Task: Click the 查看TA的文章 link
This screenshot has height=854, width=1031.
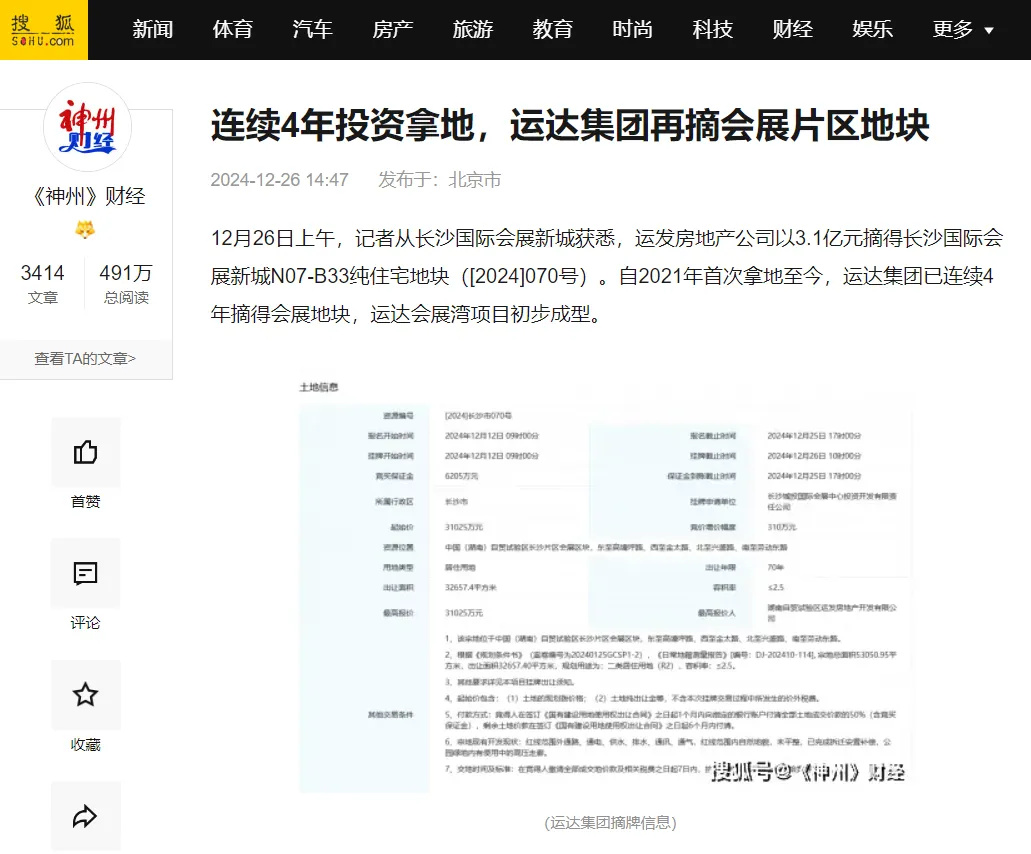Action: coord(85,359)
